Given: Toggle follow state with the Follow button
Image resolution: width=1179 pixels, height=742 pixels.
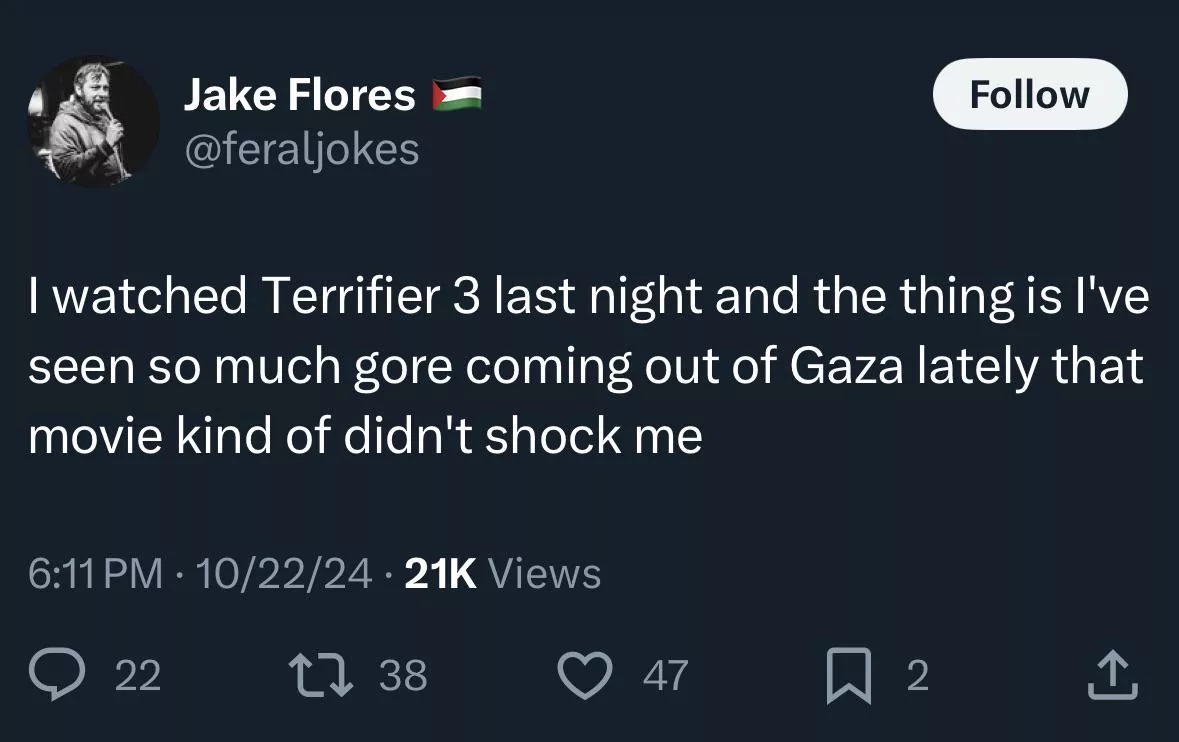Looking at the screenshot, I should (1029, 93).
